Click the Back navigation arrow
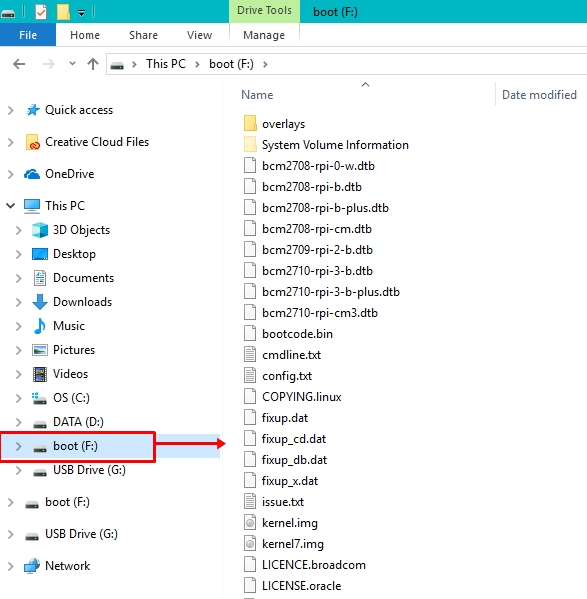The width and height of the screenshot is (587, 599). coord(19,64)
